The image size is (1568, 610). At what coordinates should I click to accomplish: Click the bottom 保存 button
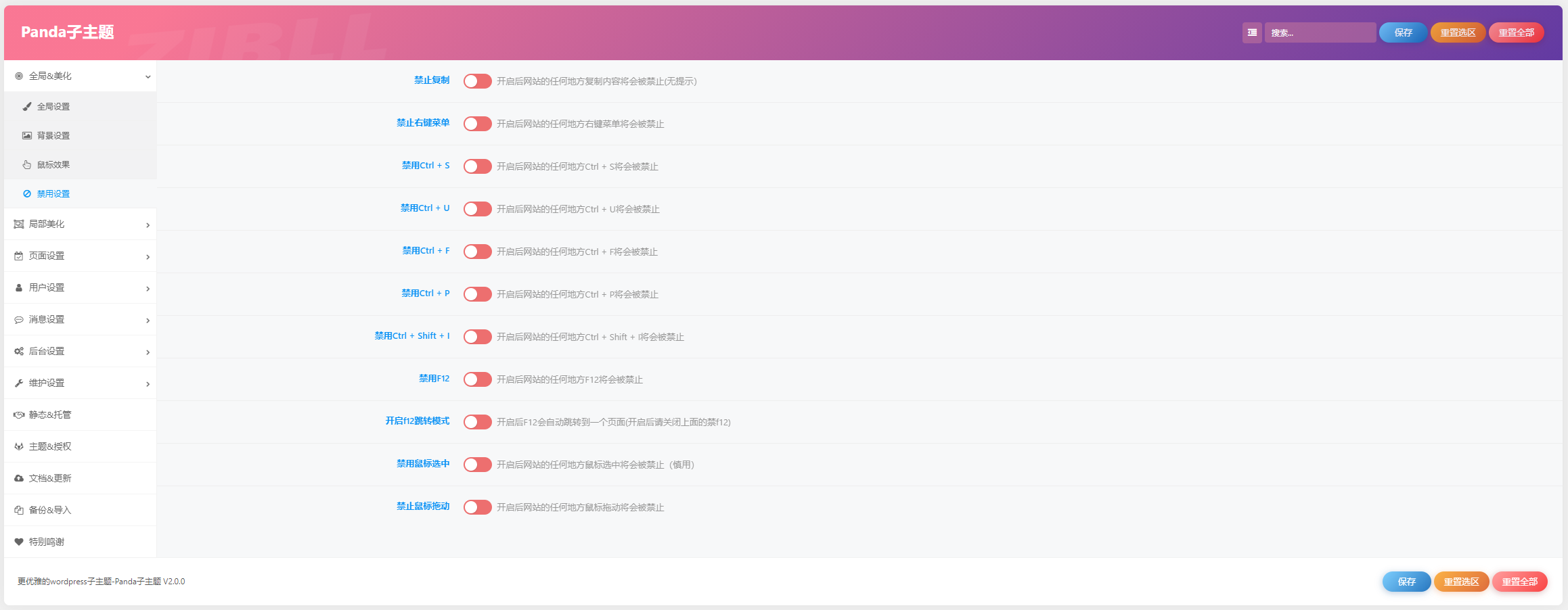pos(1406,582)
